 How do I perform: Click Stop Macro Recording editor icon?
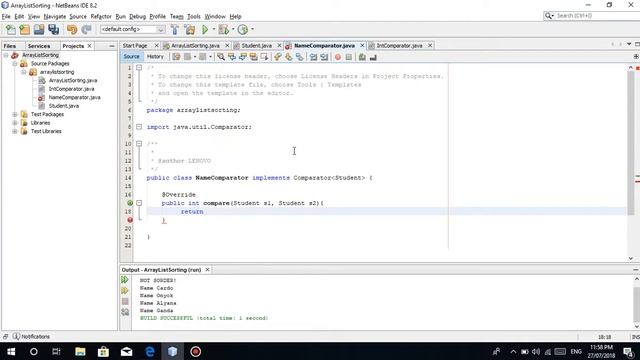click(349, 57)
